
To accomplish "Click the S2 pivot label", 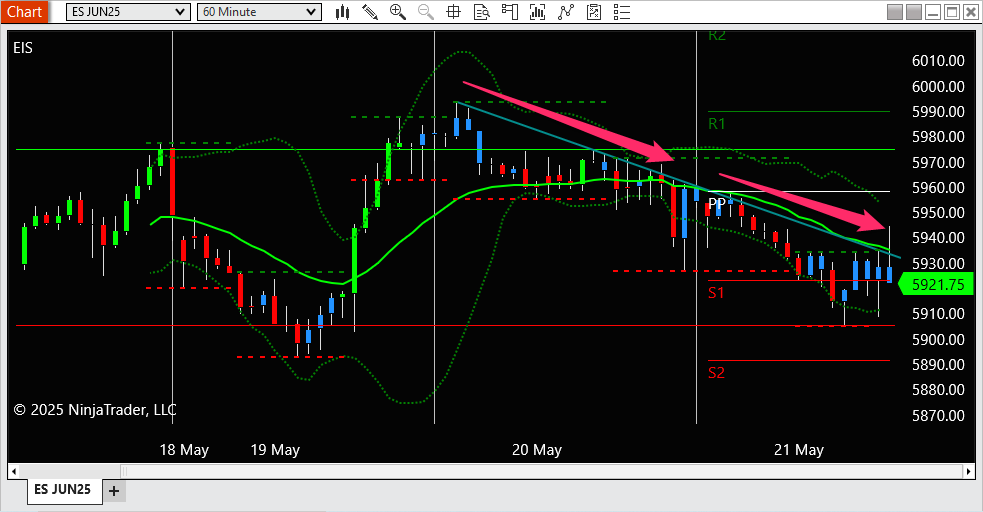I will [x=716, y=373].
